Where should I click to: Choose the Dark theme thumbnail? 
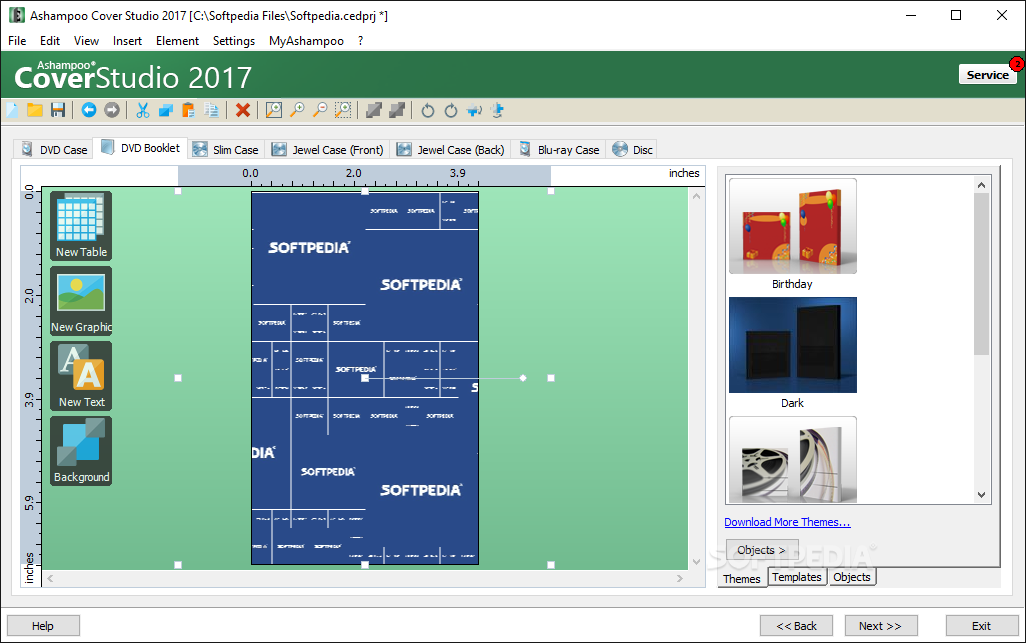click(x=792, y=345)
